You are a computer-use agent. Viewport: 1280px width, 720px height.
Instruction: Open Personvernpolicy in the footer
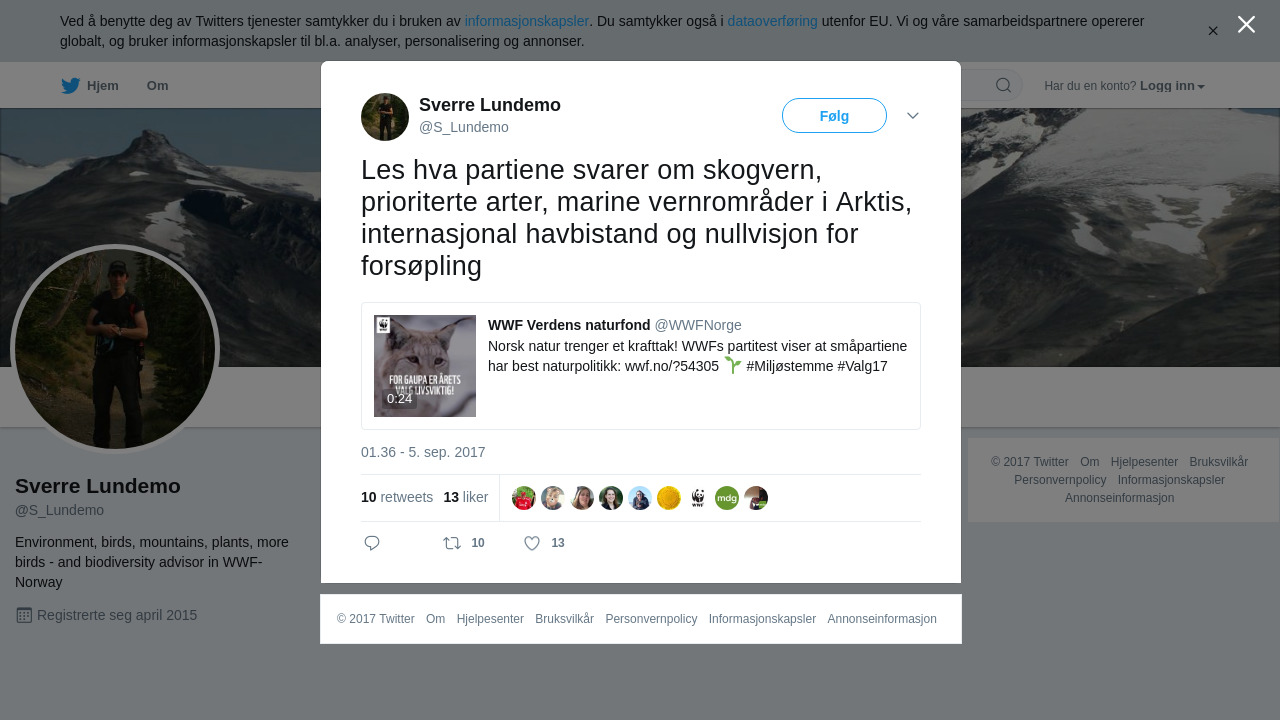pos(651,619)
